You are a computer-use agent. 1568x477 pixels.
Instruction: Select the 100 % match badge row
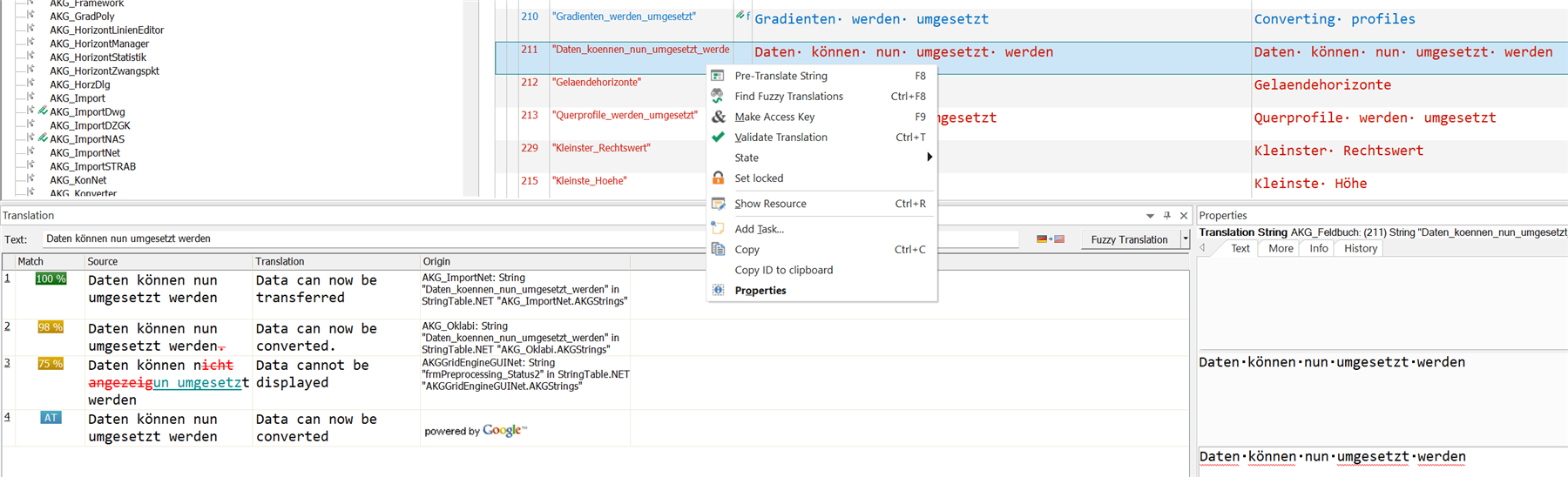[x=51, y=279]
